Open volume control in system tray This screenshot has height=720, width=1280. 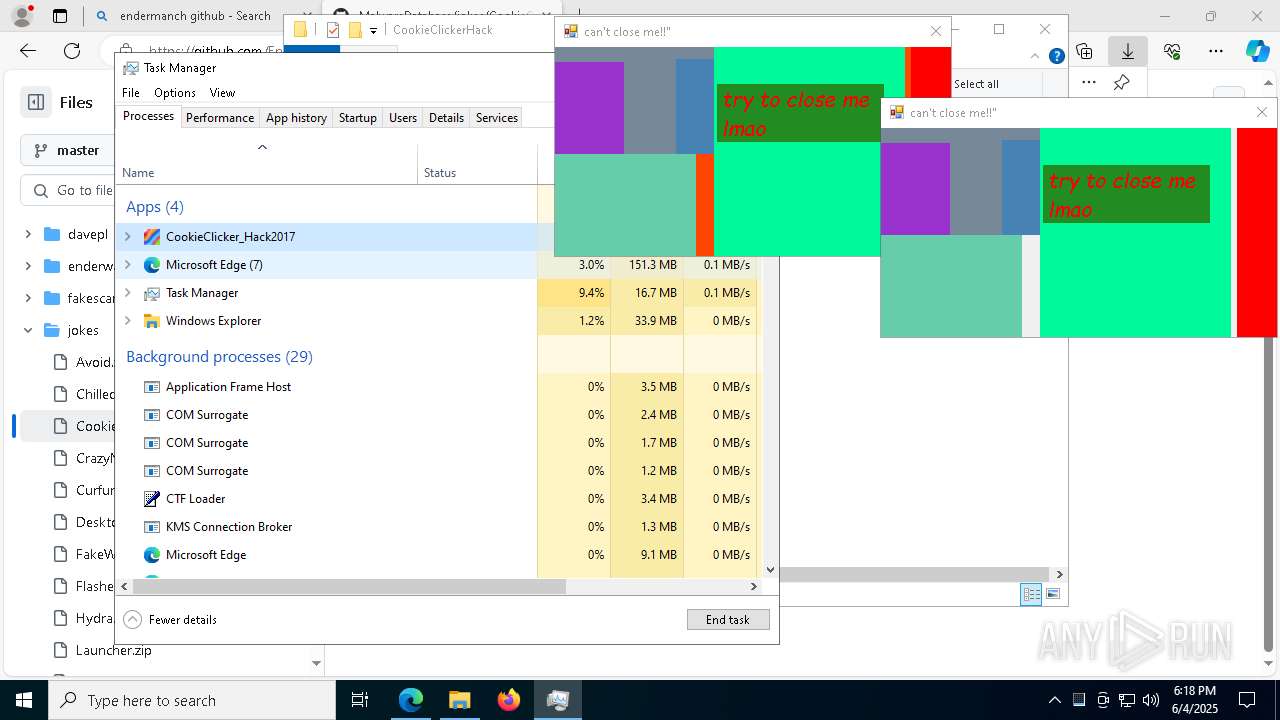[x=1150, y=700]
